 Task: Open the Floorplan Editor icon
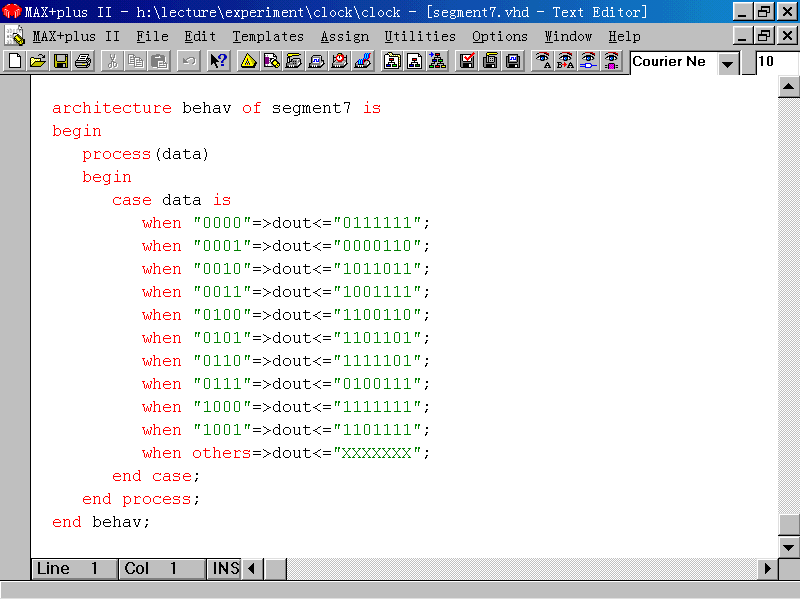(x=271, y=61)
